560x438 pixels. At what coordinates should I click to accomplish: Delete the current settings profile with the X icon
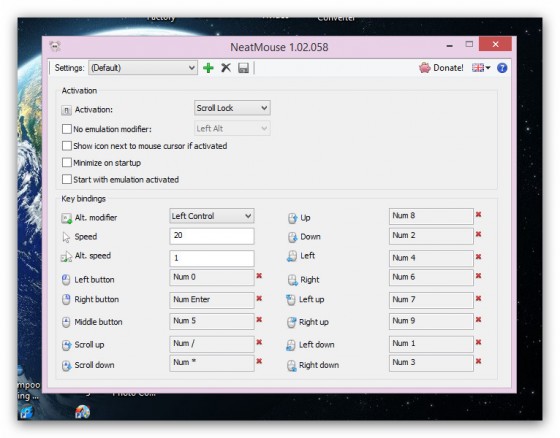coord(226,68)
